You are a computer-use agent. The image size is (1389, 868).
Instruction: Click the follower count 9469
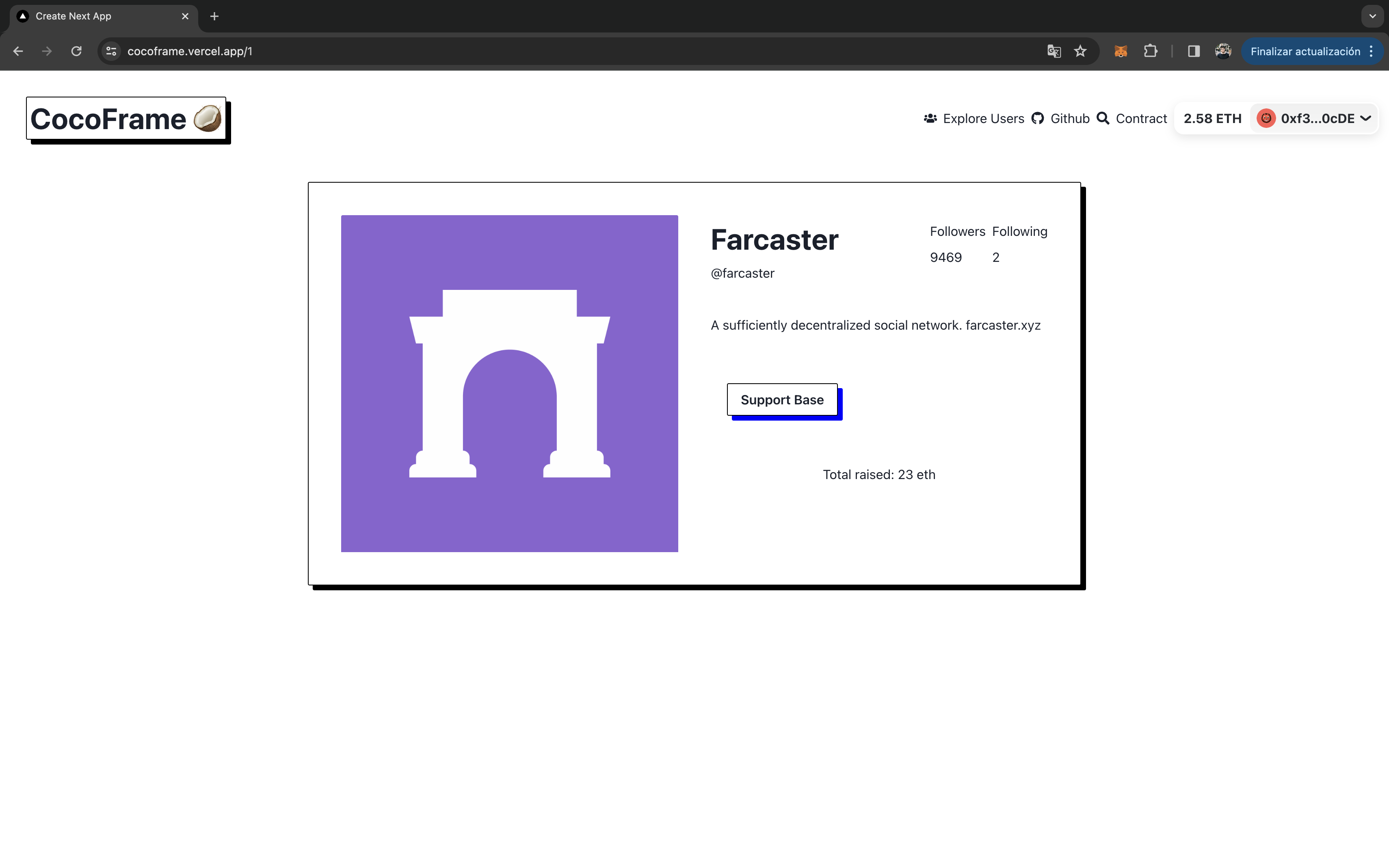(x=946, y=257)
